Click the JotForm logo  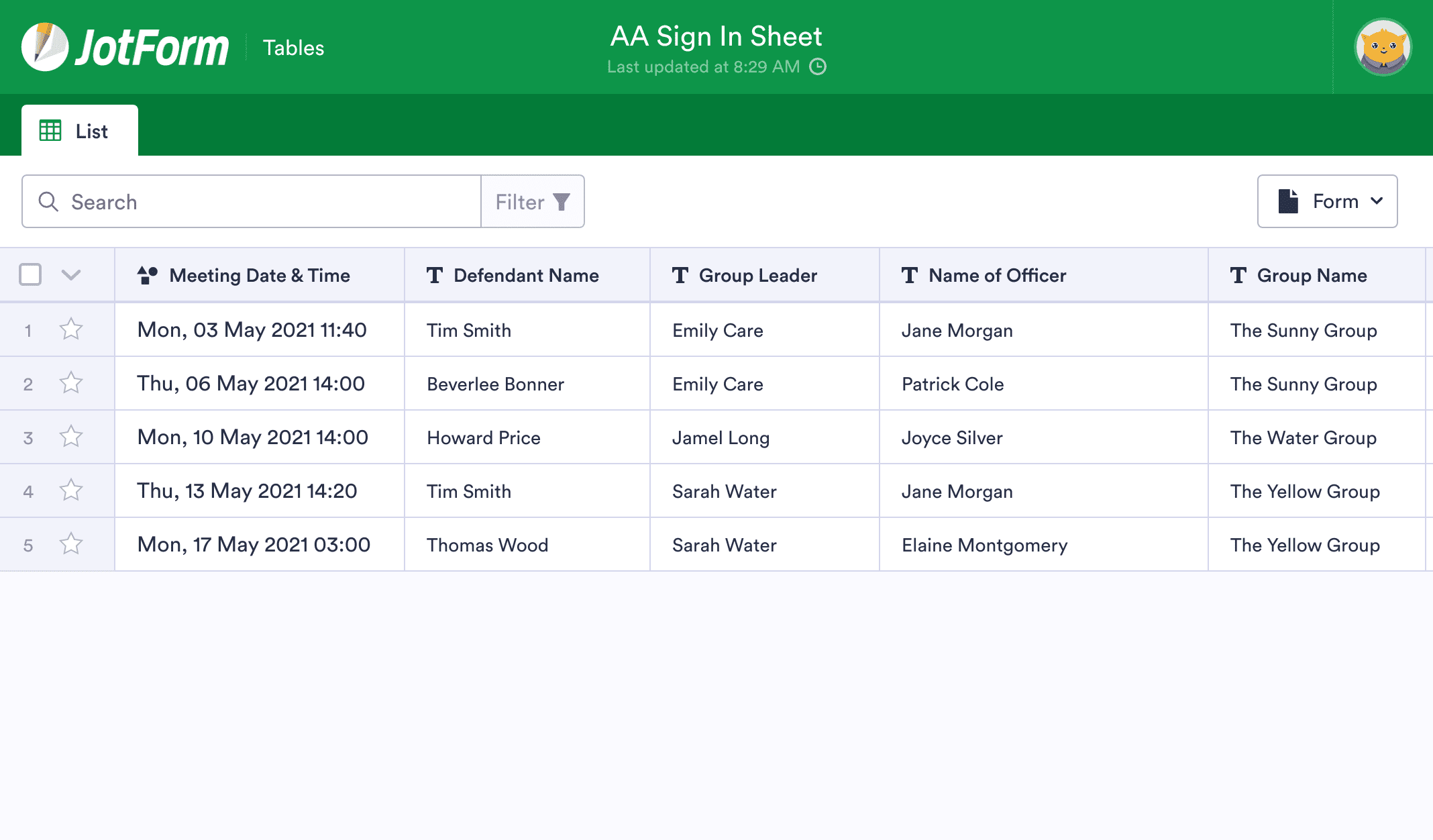click(x=125, y=46)
